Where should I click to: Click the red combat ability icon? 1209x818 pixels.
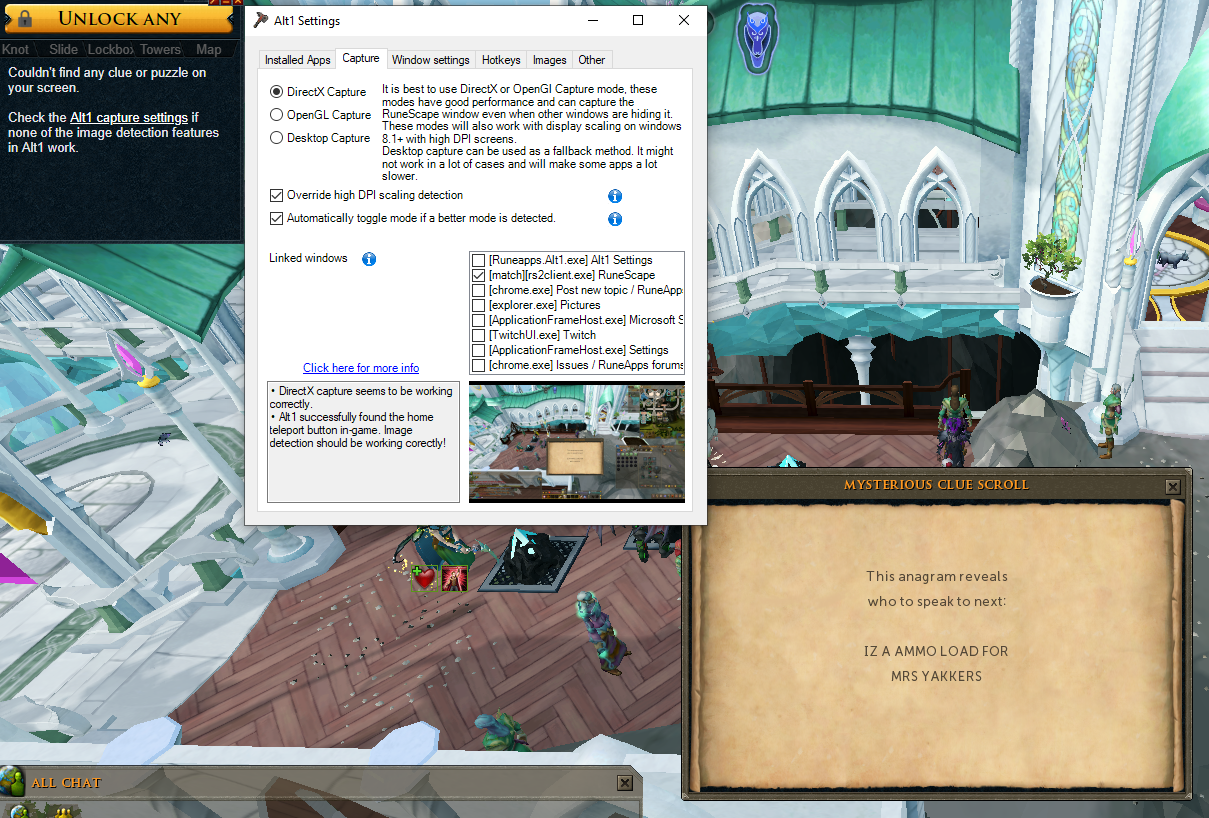(455, 577)
